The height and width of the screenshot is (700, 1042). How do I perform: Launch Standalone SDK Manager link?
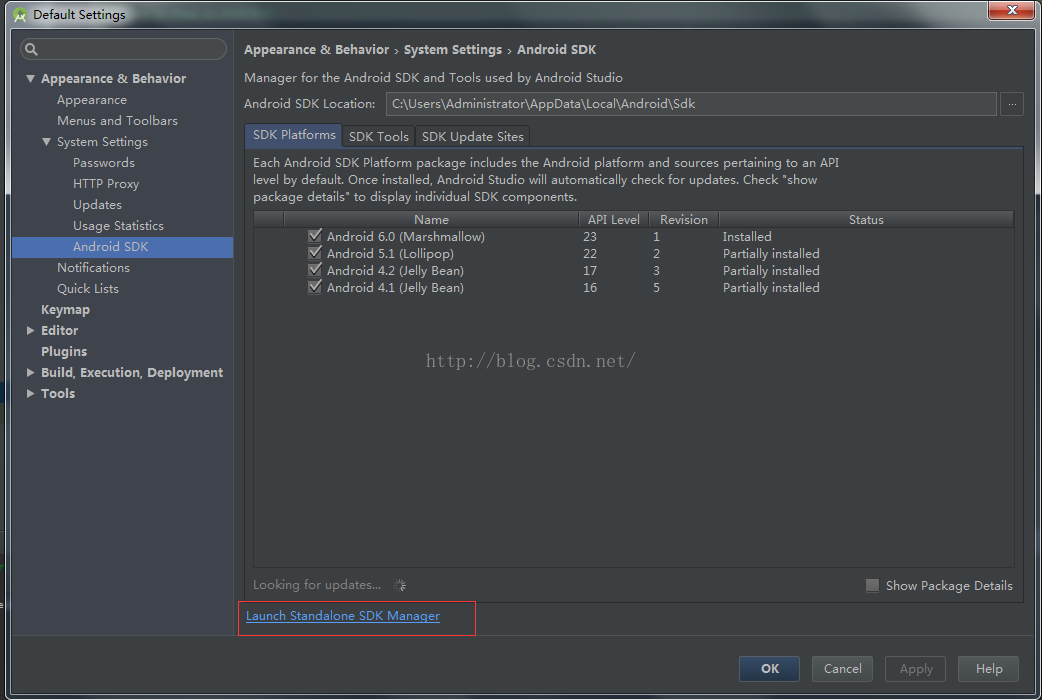pos(343,616)
